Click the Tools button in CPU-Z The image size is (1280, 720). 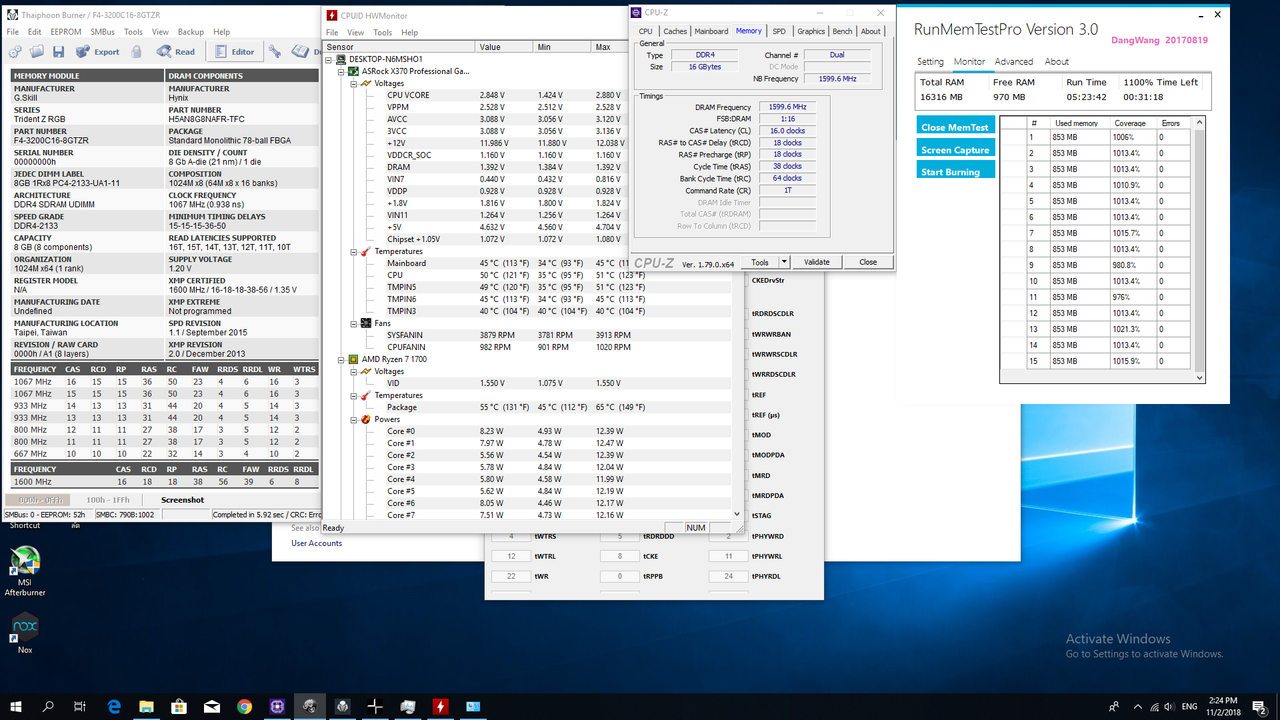(760, 262)
